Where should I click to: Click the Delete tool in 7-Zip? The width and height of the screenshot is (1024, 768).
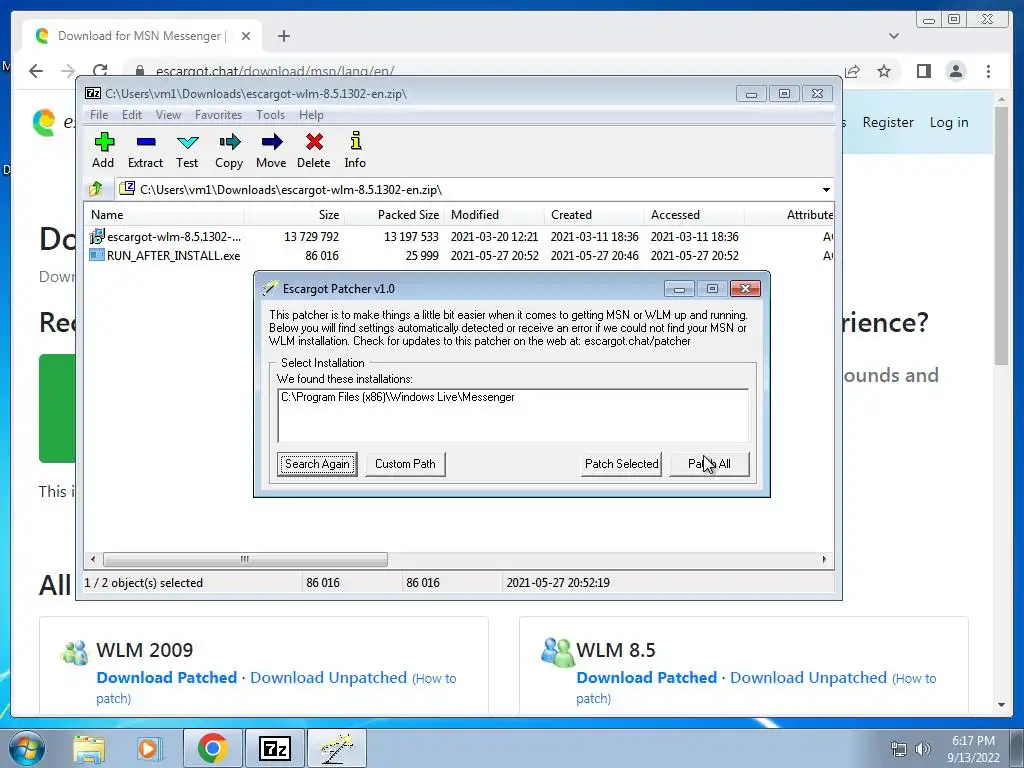point(313,151)
